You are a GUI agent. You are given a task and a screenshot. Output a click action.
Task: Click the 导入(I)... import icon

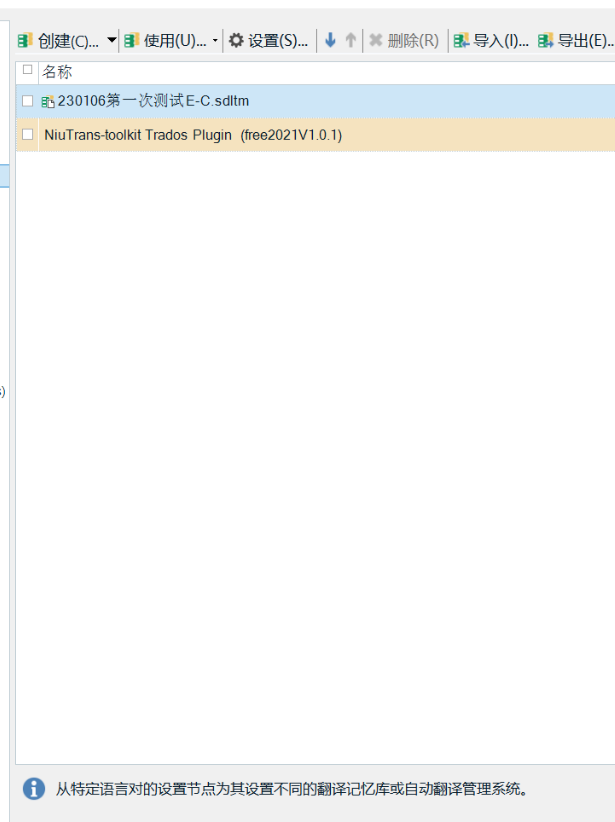(461, 40)
